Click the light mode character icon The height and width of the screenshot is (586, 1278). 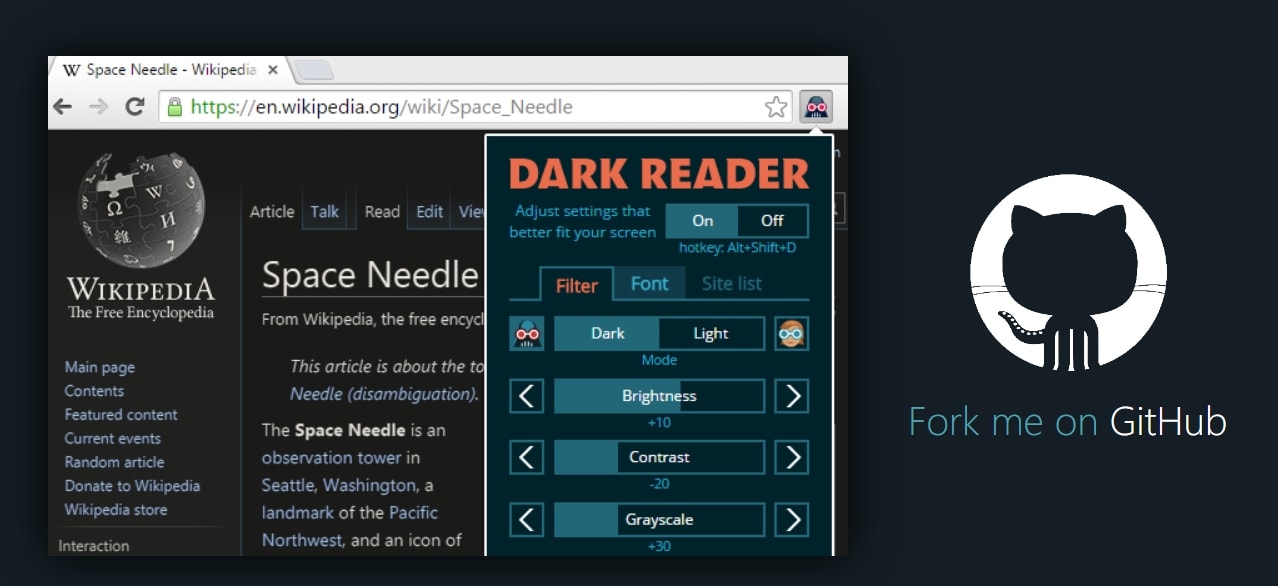[x=791, y=334]
